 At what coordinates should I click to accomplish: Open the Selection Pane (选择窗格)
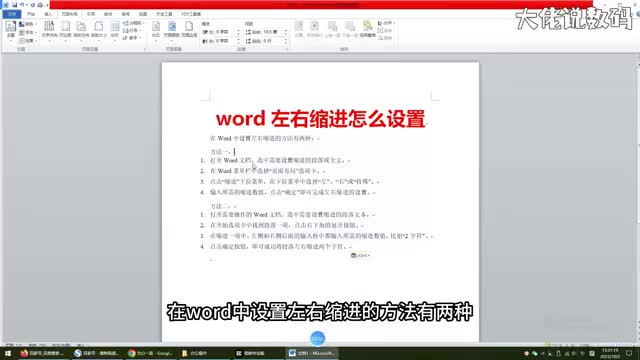click(x=368, y=29)
